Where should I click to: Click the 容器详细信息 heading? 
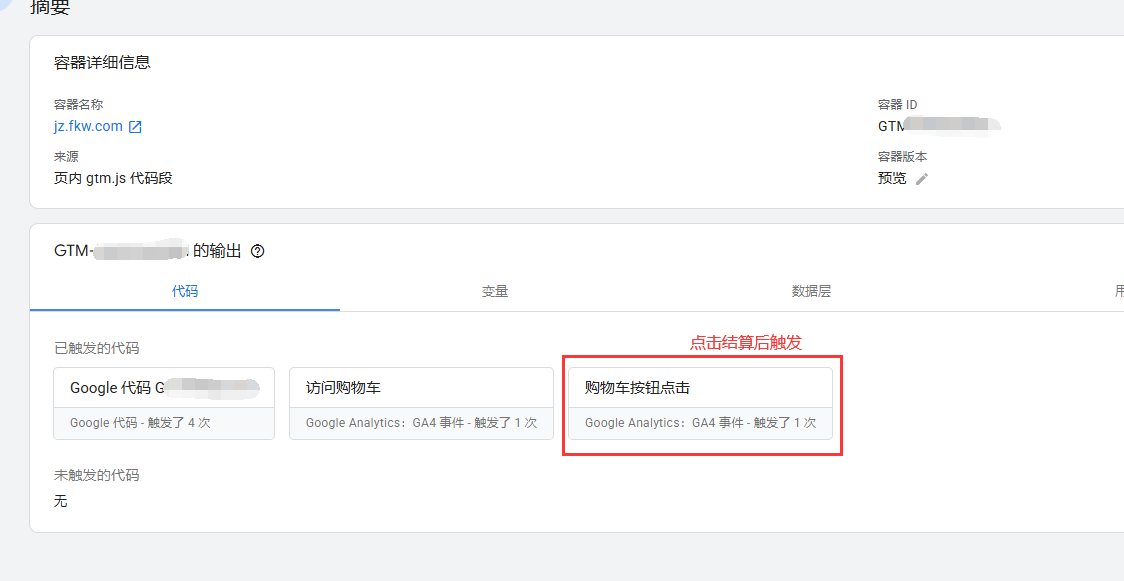coord(103,62)
